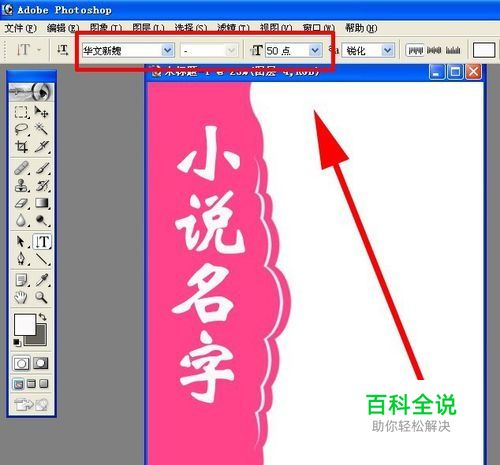This screenshot has width=500, height=465.
Task: Set bottom text alignment in options bar
Action: [453, 50]
